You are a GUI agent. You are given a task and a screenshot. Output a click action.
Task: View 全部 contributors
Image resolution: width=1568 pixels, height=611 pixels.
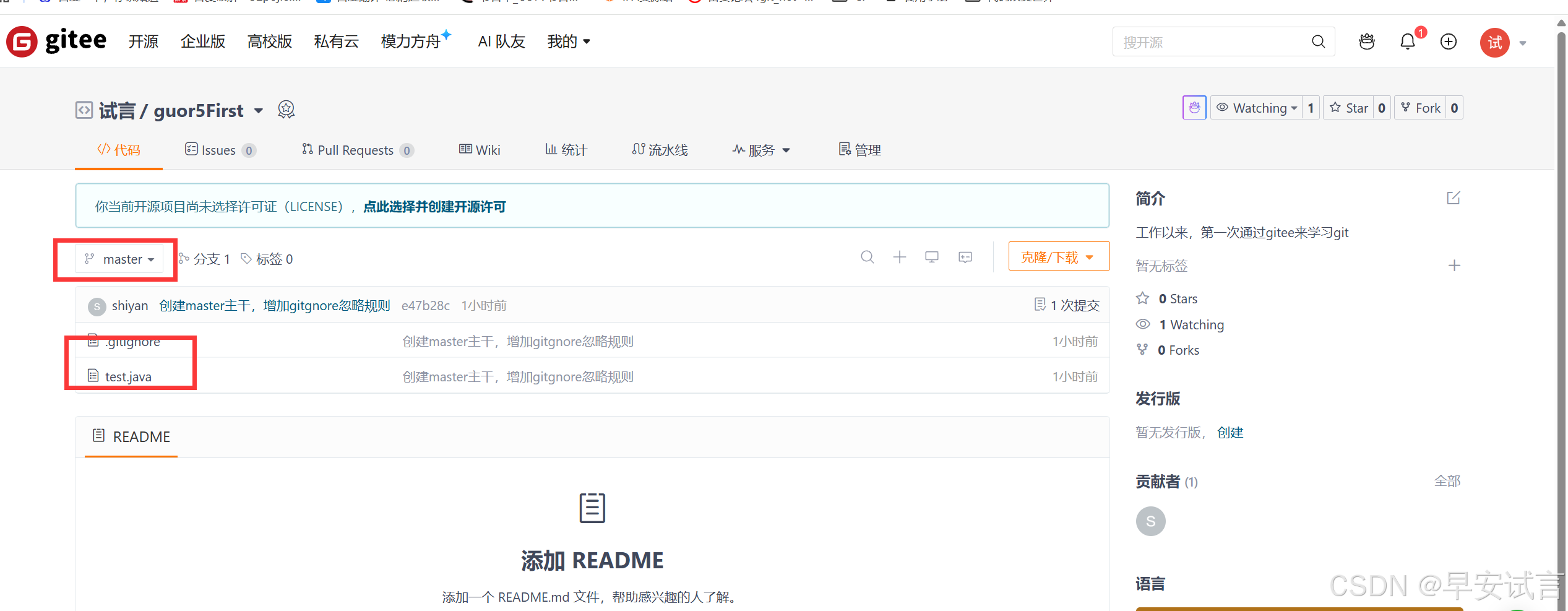click(1447, 481)
